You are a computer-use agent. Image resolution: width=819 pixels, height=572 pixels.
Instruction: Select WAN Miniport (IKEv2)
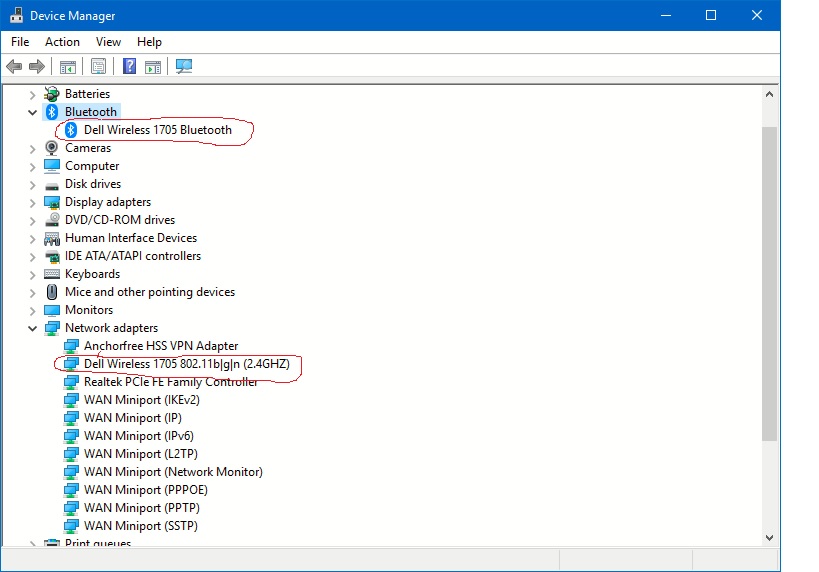pyautogui.click(x=142, y=400)
